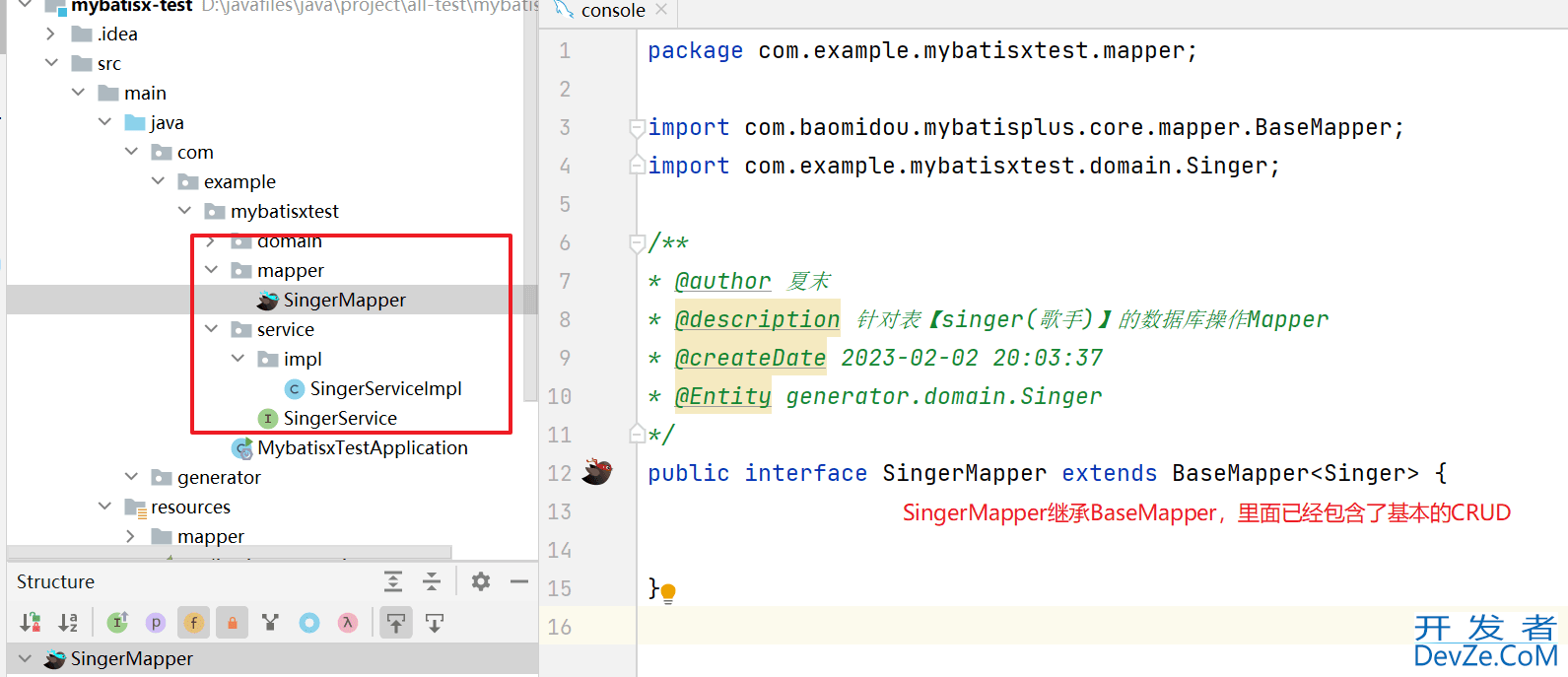Collapse the service package chevron

click(211, 329)
